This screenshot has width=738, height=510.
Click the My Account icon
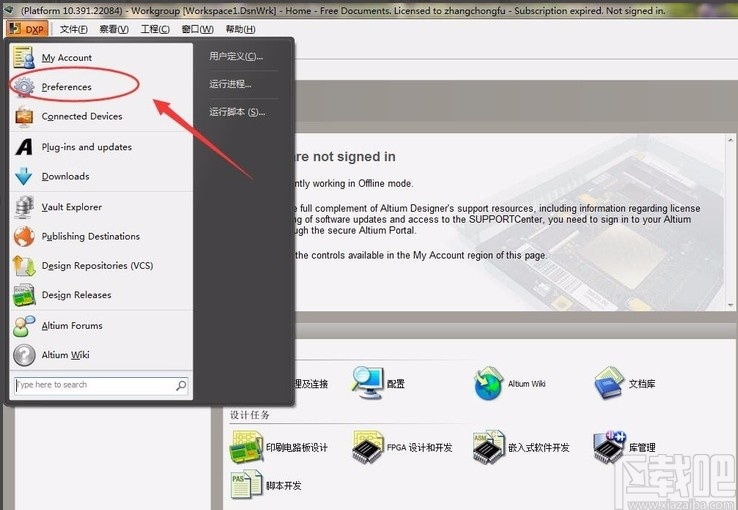(24, 57)
